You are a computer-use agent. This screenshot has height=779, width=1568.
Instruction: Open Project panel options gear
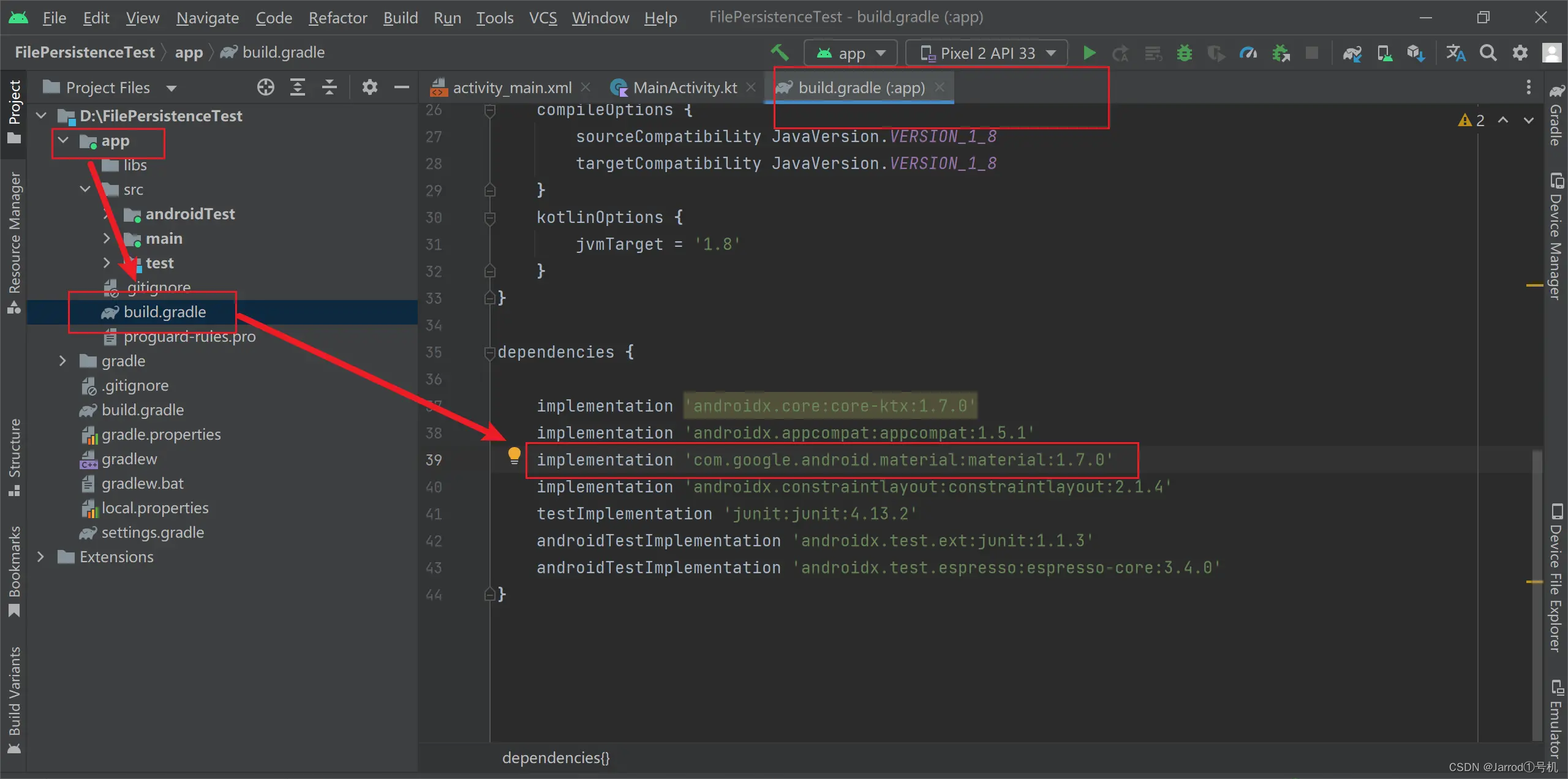pos(369,88)
